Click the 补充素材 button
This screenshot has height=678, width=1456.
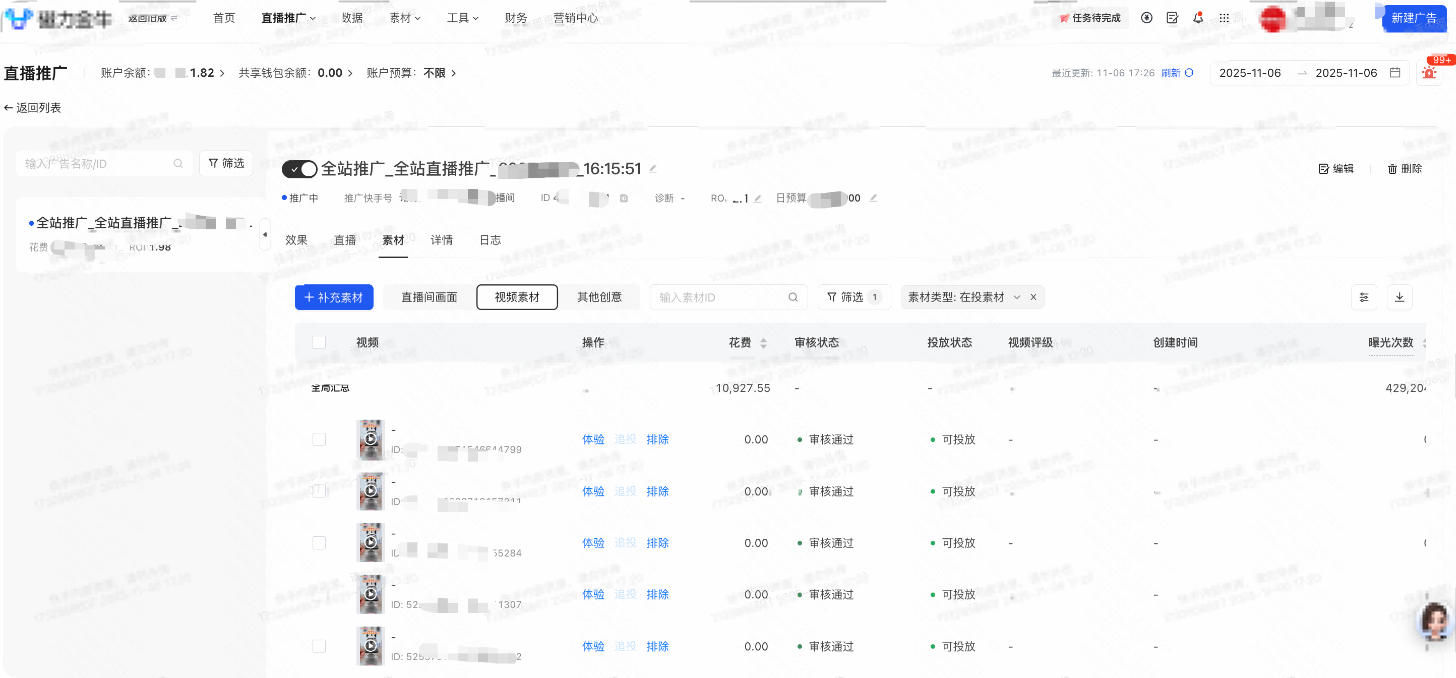[334, 297]
